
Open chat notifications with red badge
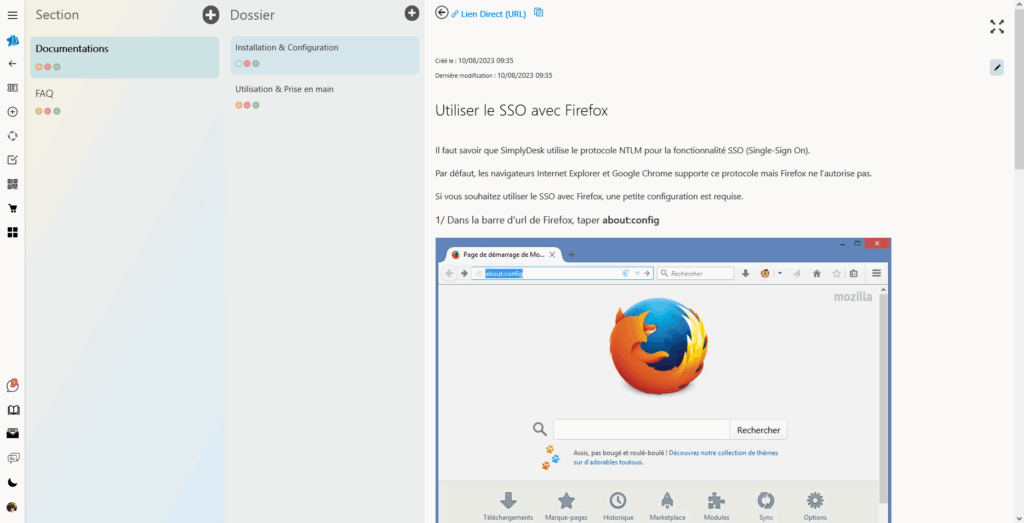pyautogui.click(x=12, y=386)
